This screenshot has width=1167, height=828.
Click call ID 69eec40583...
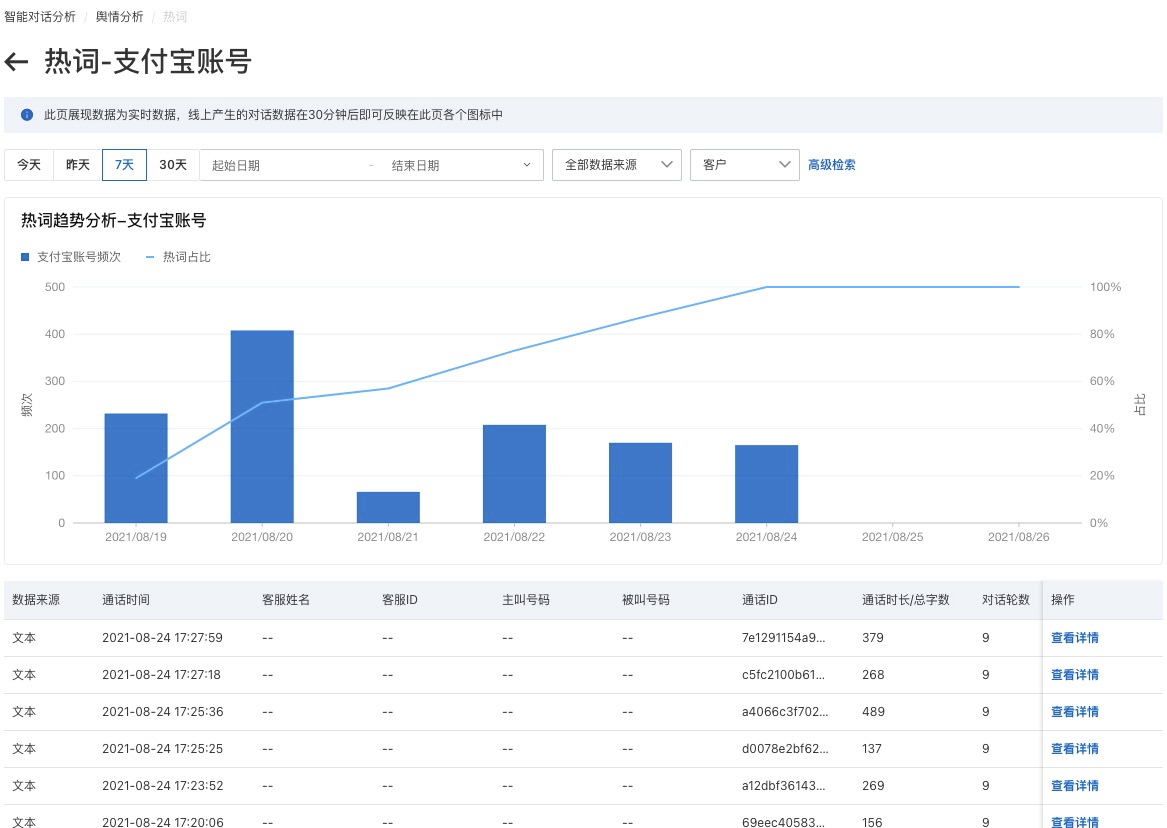click(784, 822)
